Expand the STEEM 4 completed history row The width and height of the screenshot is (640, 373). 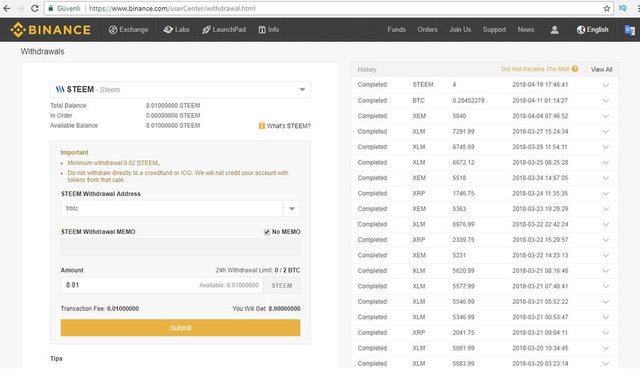click(606, 85)
